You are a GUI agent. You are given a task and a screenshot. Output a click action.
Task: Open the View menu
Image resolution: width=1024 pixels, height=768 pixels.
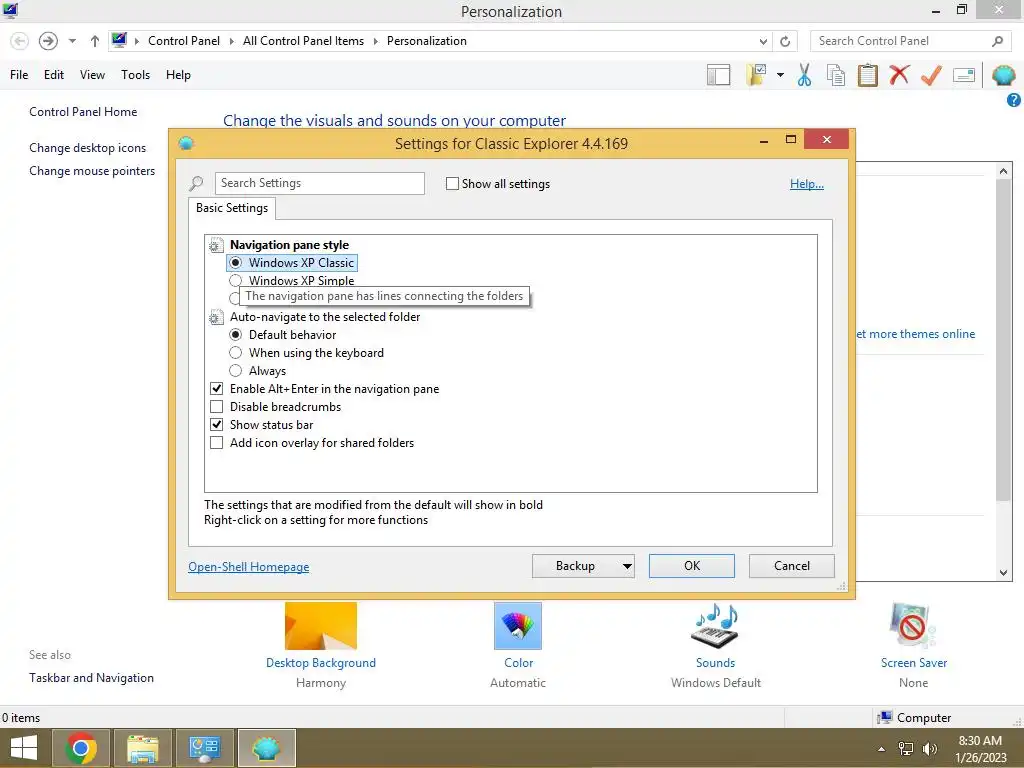pyautogui.click(x=92, y=75)
